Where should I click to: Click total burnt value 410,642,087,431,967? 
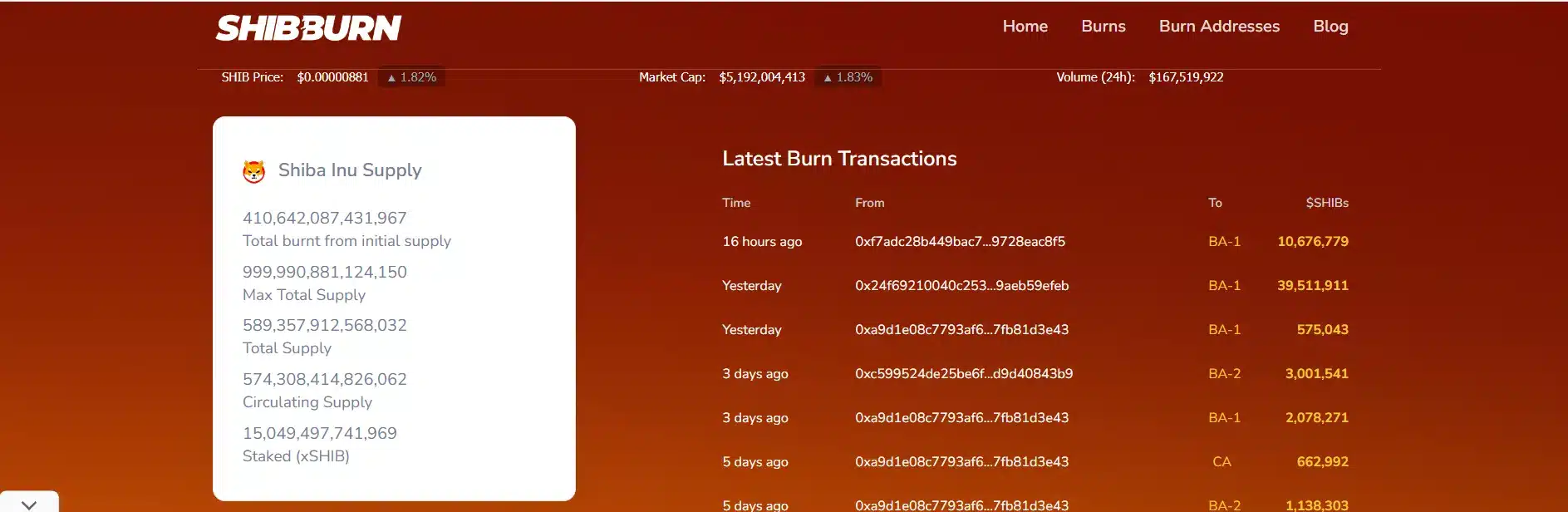click(x=324, y=218)
